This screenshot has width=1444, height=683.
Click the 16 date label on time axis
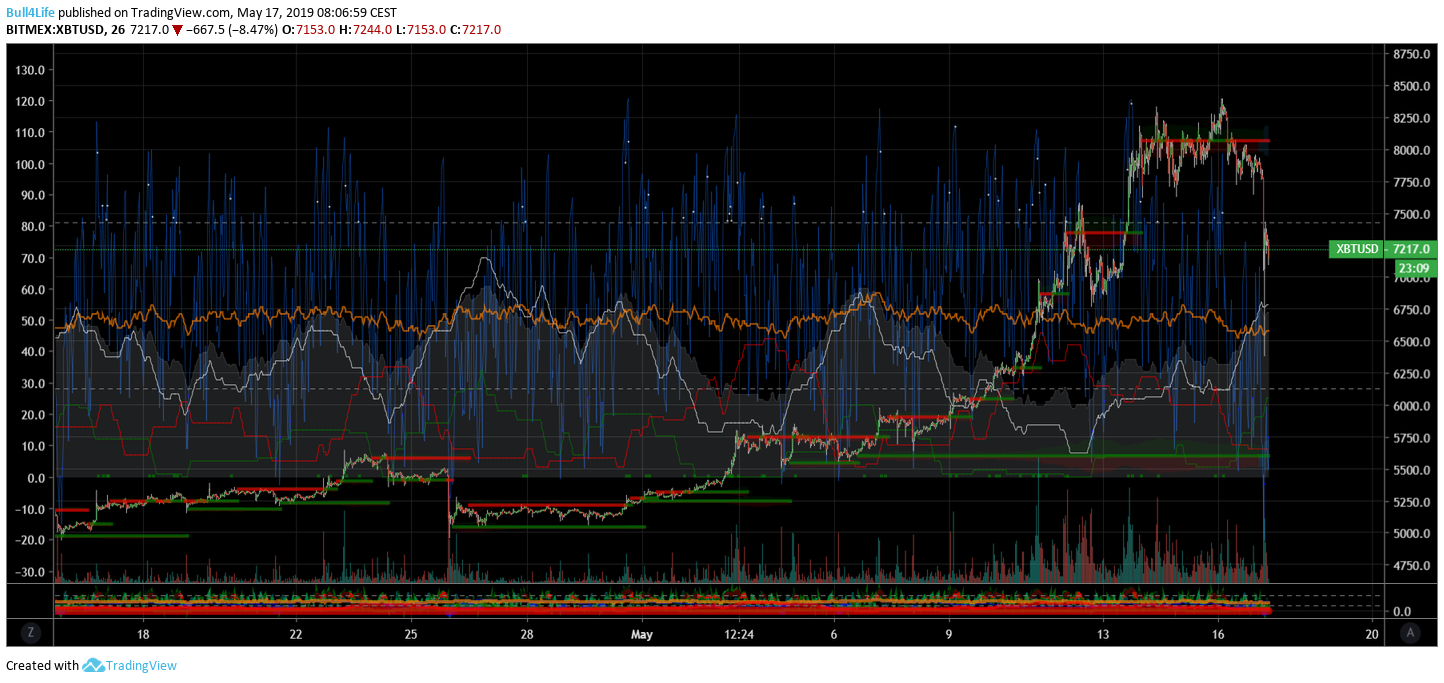[1218, 634]
